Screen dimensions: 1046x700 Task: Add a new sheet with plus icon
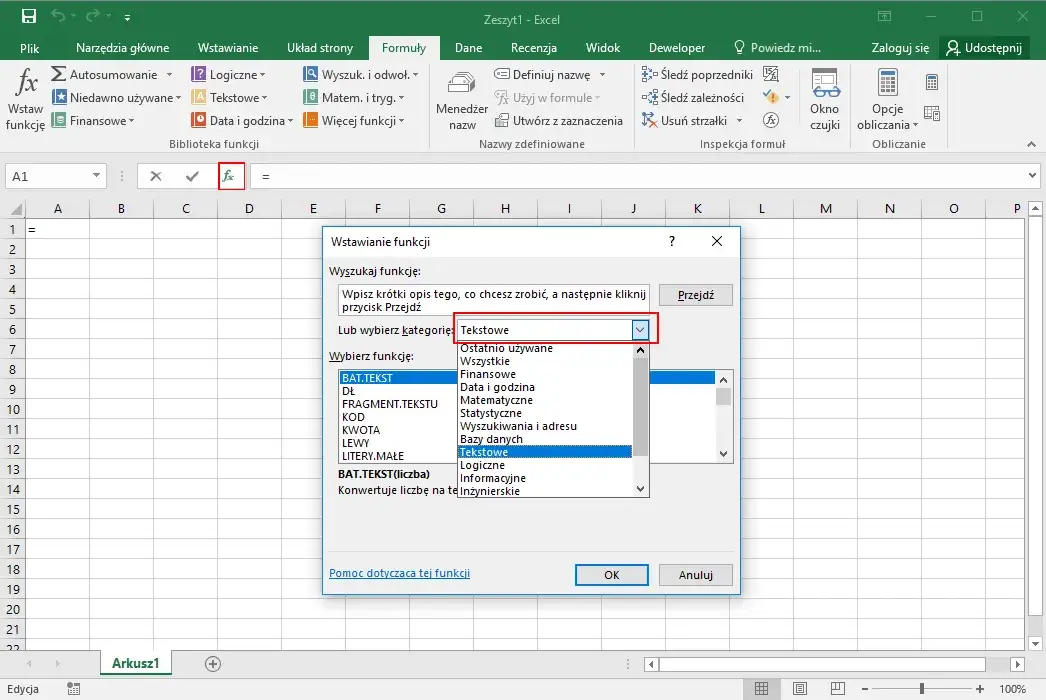(x=213, y=663)
